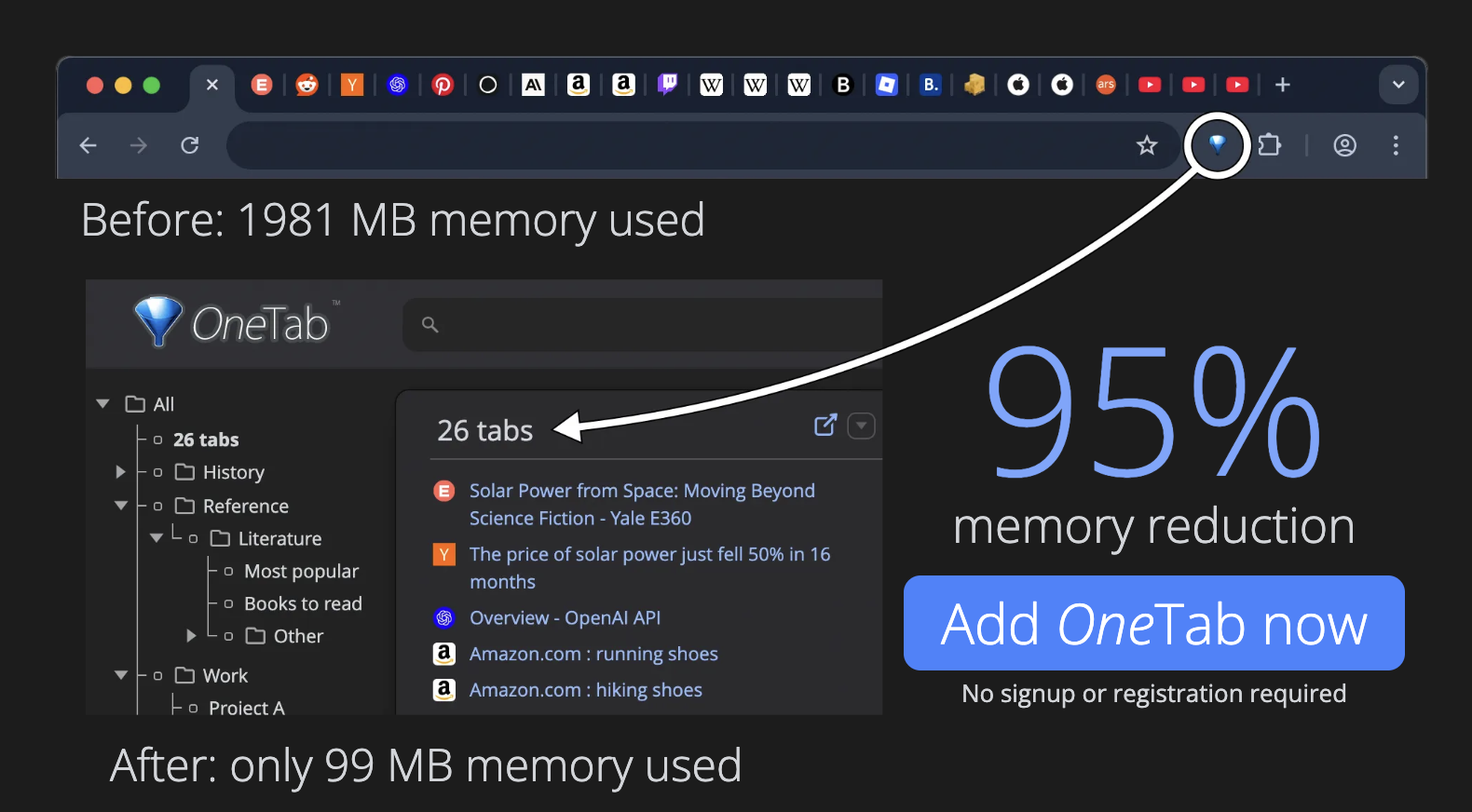Collapse the All folder tree
The image size is (1472, 812).
click(102, 403)
